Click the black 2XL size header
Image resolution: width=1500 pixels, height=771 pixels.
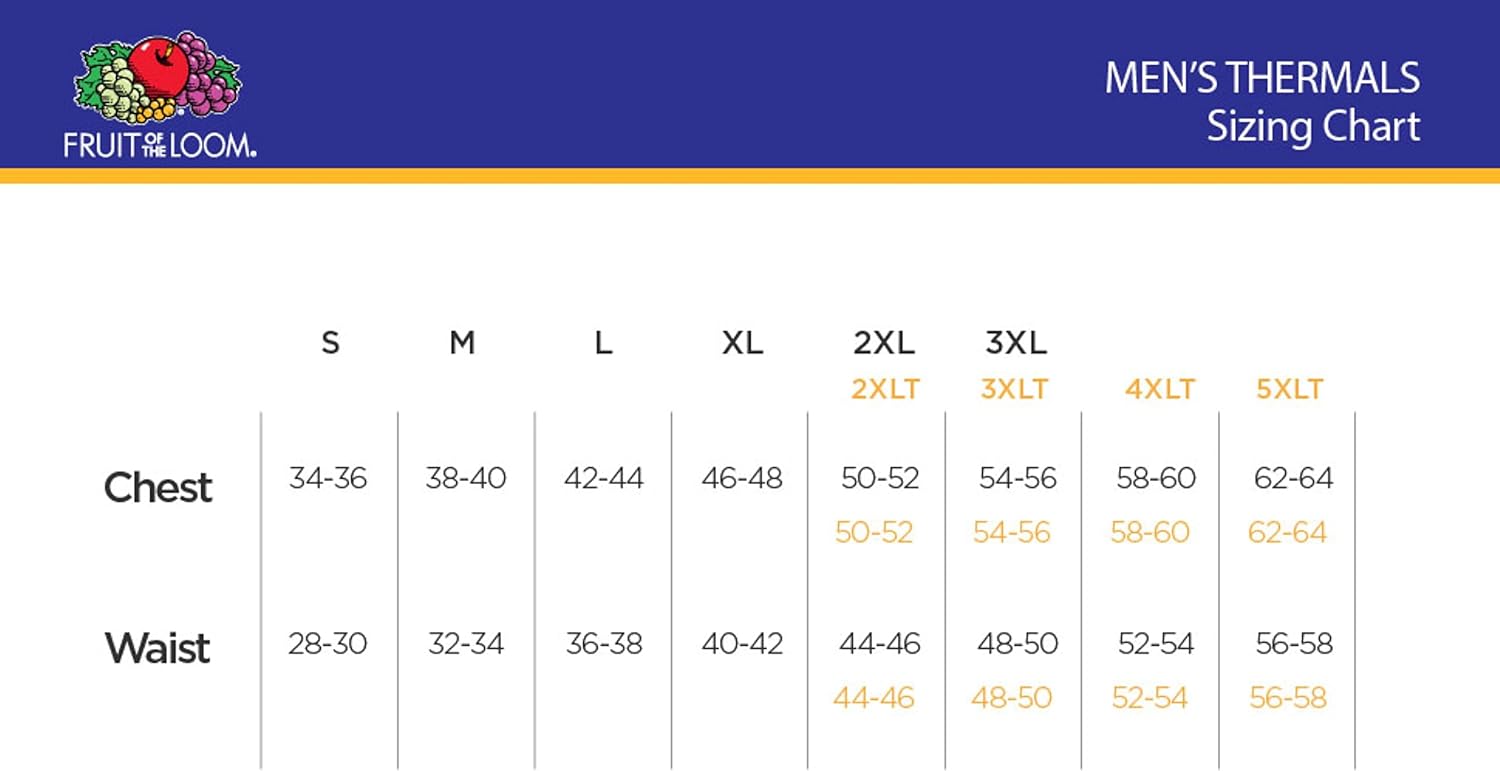884,343
